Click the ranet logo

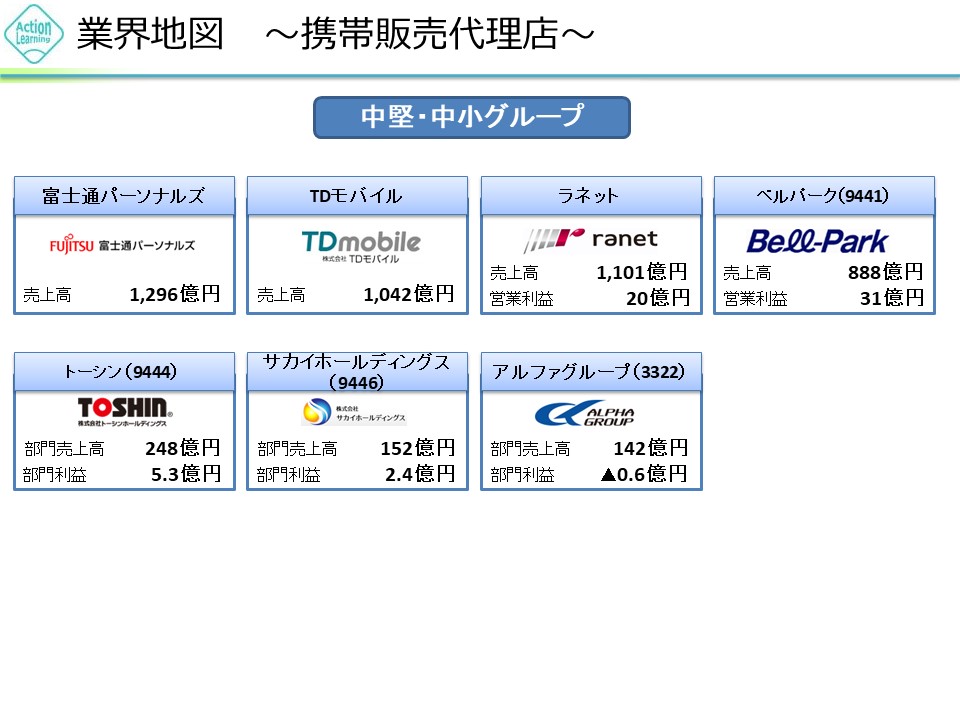(x=590, y=240)
